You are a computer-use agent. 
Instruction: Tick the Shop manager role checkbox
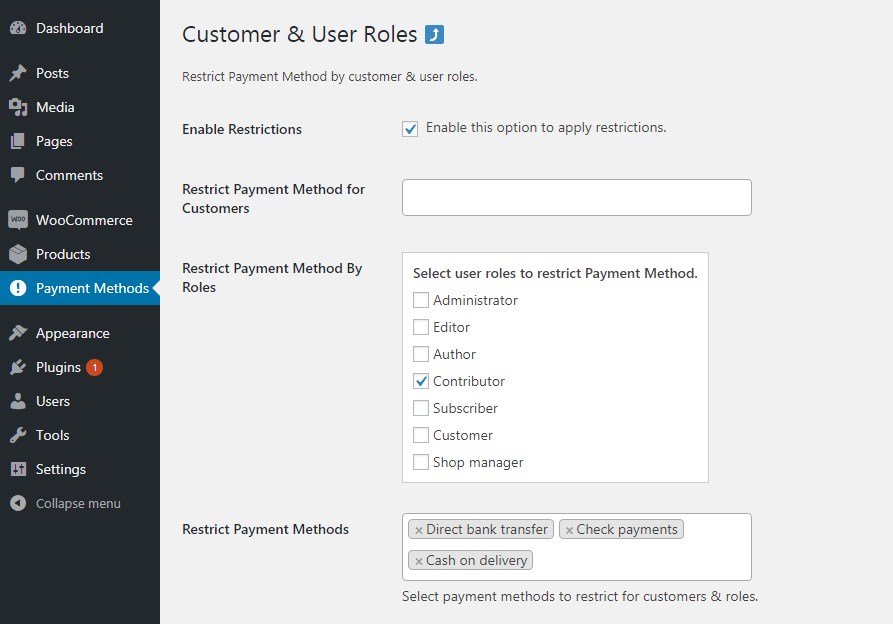pyautogui.click(x=421, y=462)
